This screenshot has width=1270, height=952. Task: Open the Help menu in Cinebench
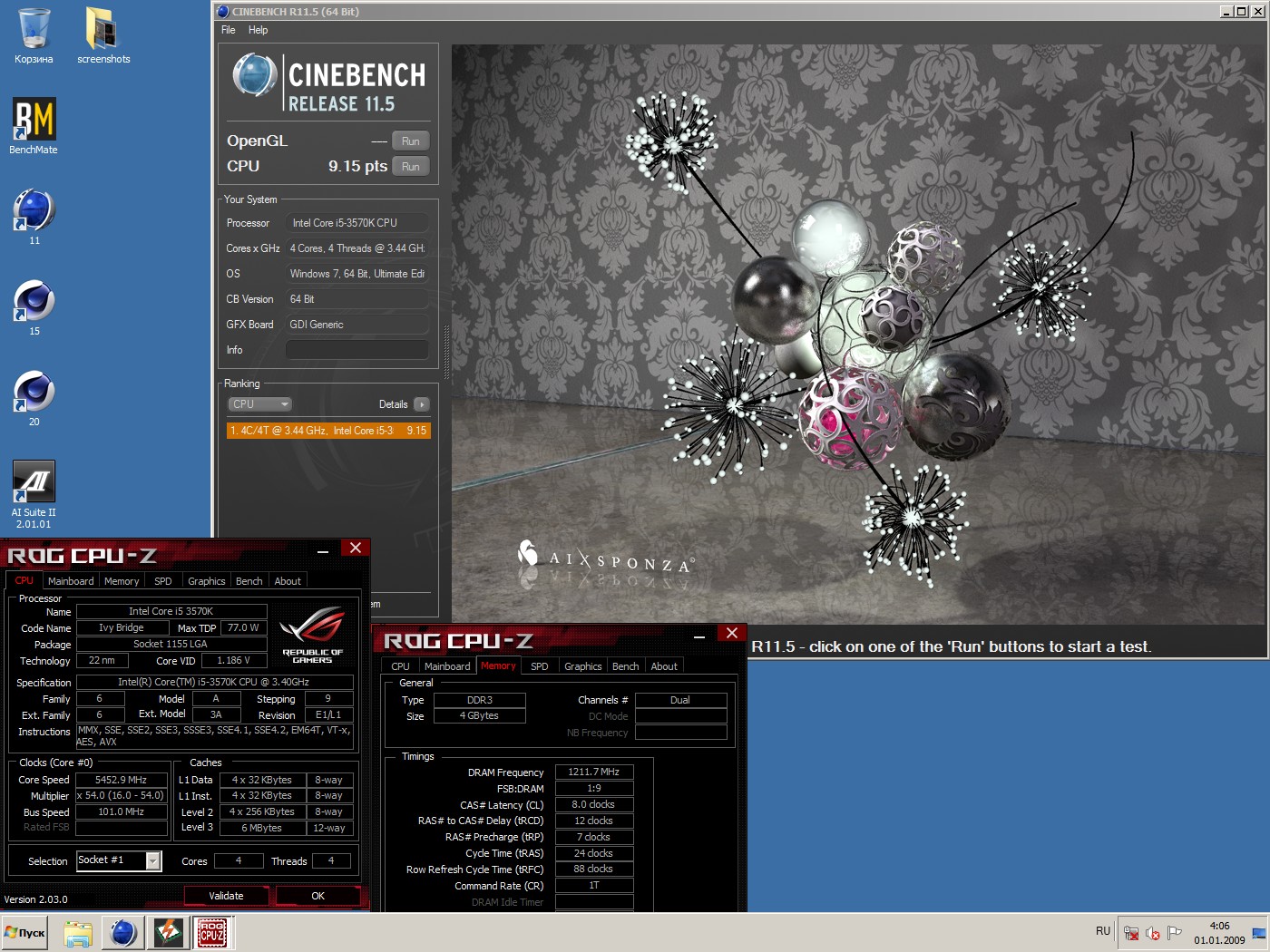259,30
